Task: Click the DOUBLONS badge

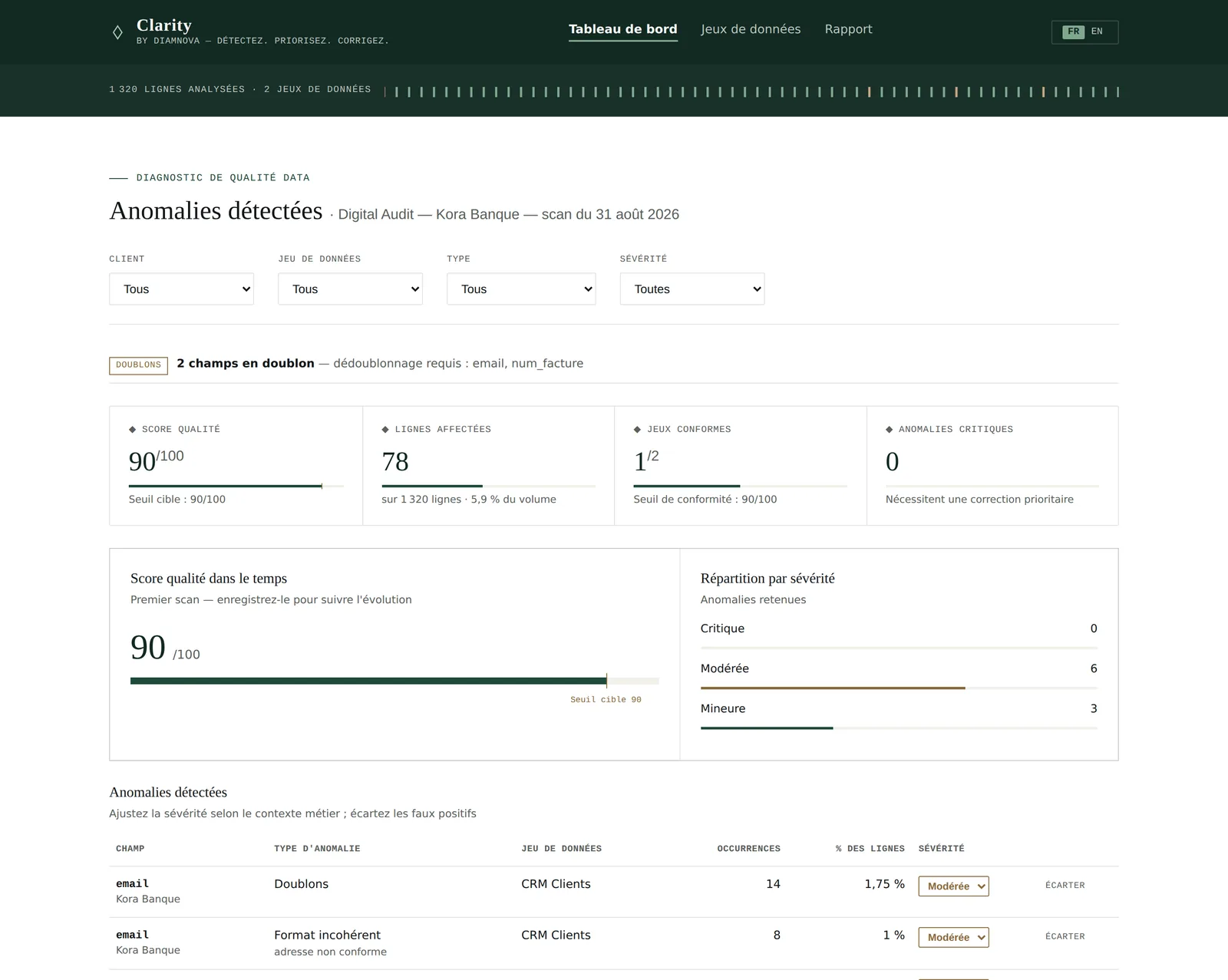Action: pyautogui.click(x=138, y=365)
